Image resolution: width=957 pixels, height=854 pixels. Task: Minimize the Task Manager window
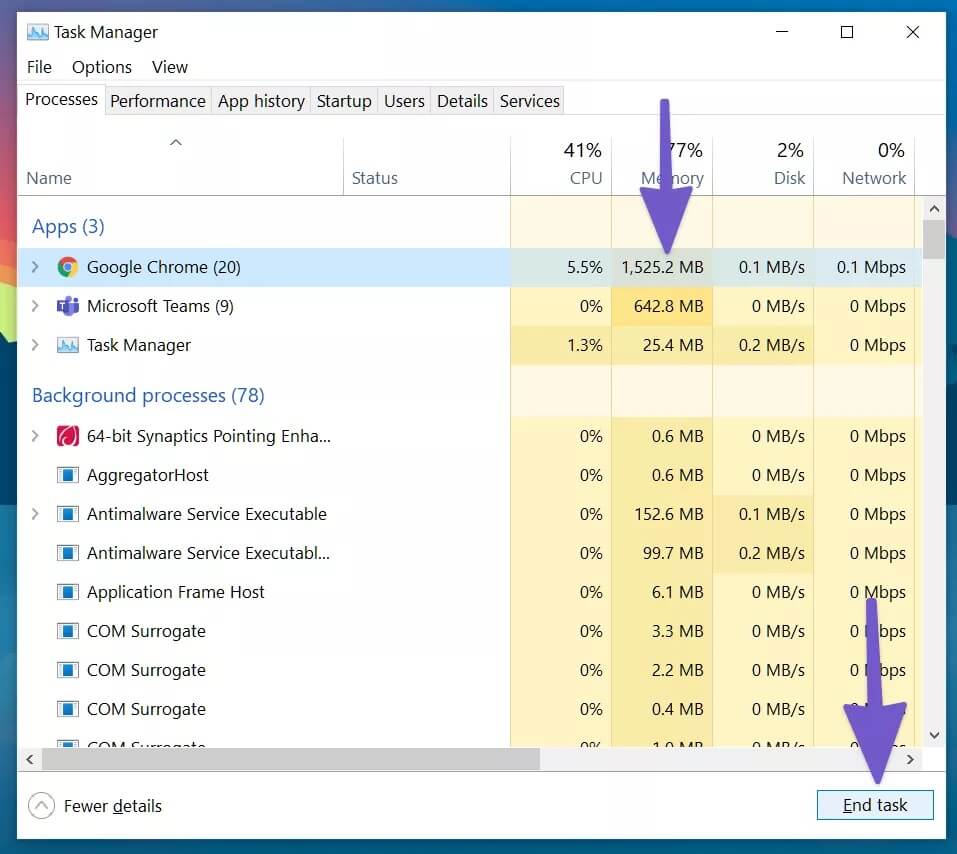(x=782, y=32)
